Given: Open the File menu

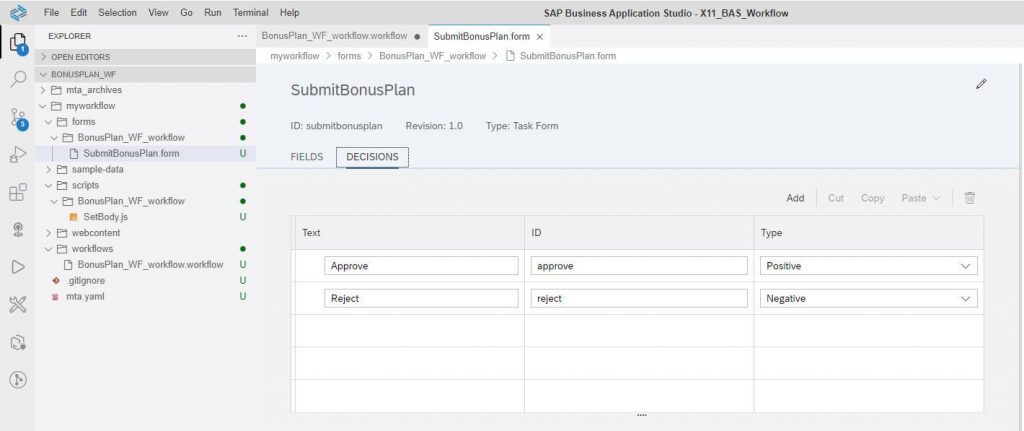Looking at the screenshot, I should pos(52,12).
